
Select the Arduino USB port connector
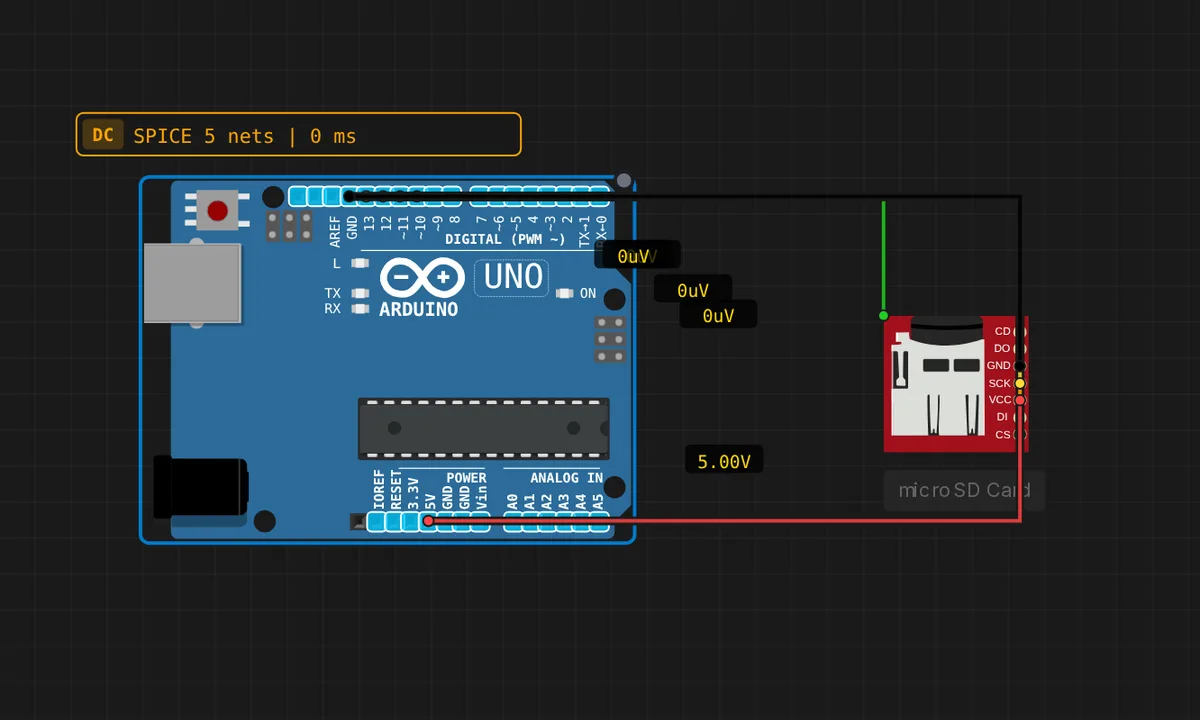(192, 282)
